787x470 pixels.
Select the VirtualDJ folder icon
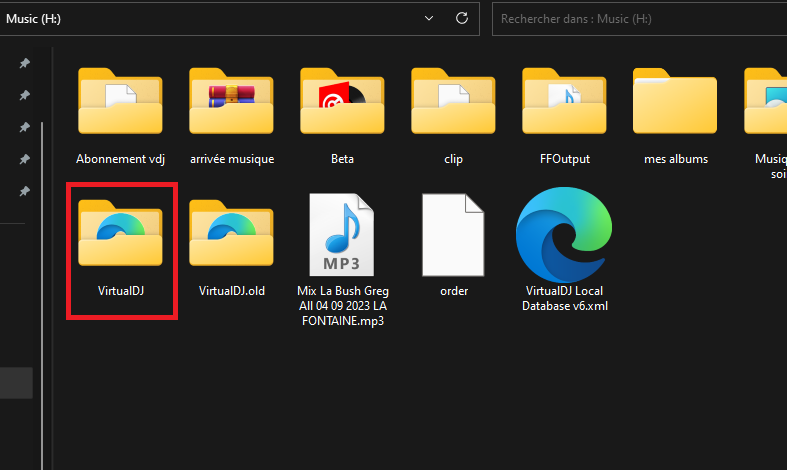coord(120,233)
